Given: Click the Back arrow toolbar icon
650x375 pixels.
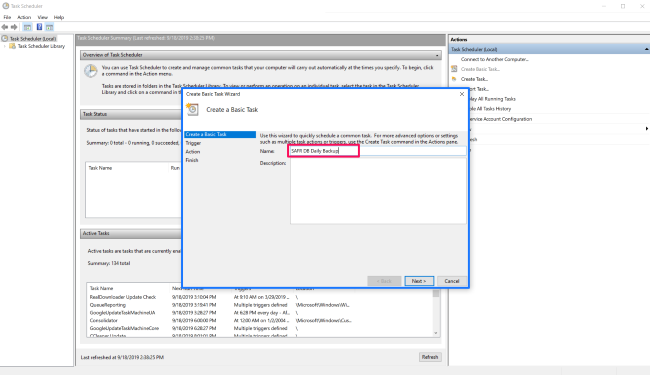Looking at the screenshot, I should pos(5,27).
